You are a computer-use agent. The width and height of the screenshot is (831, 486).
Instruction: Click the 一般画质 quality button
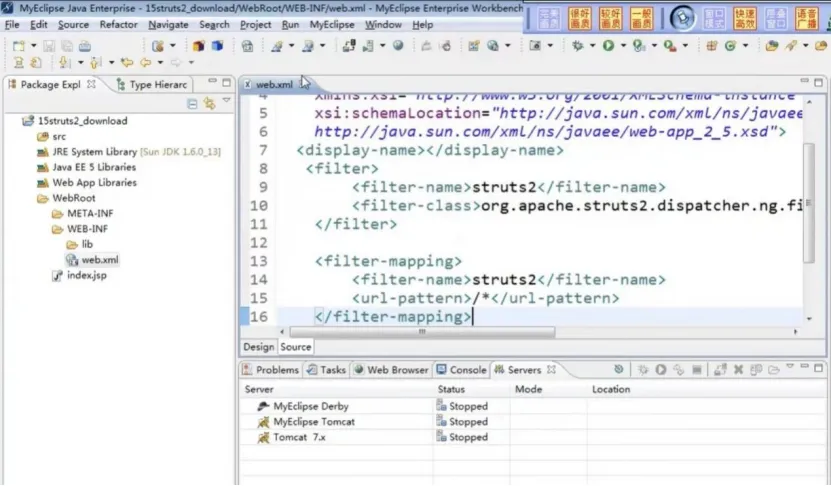(642, 19)
